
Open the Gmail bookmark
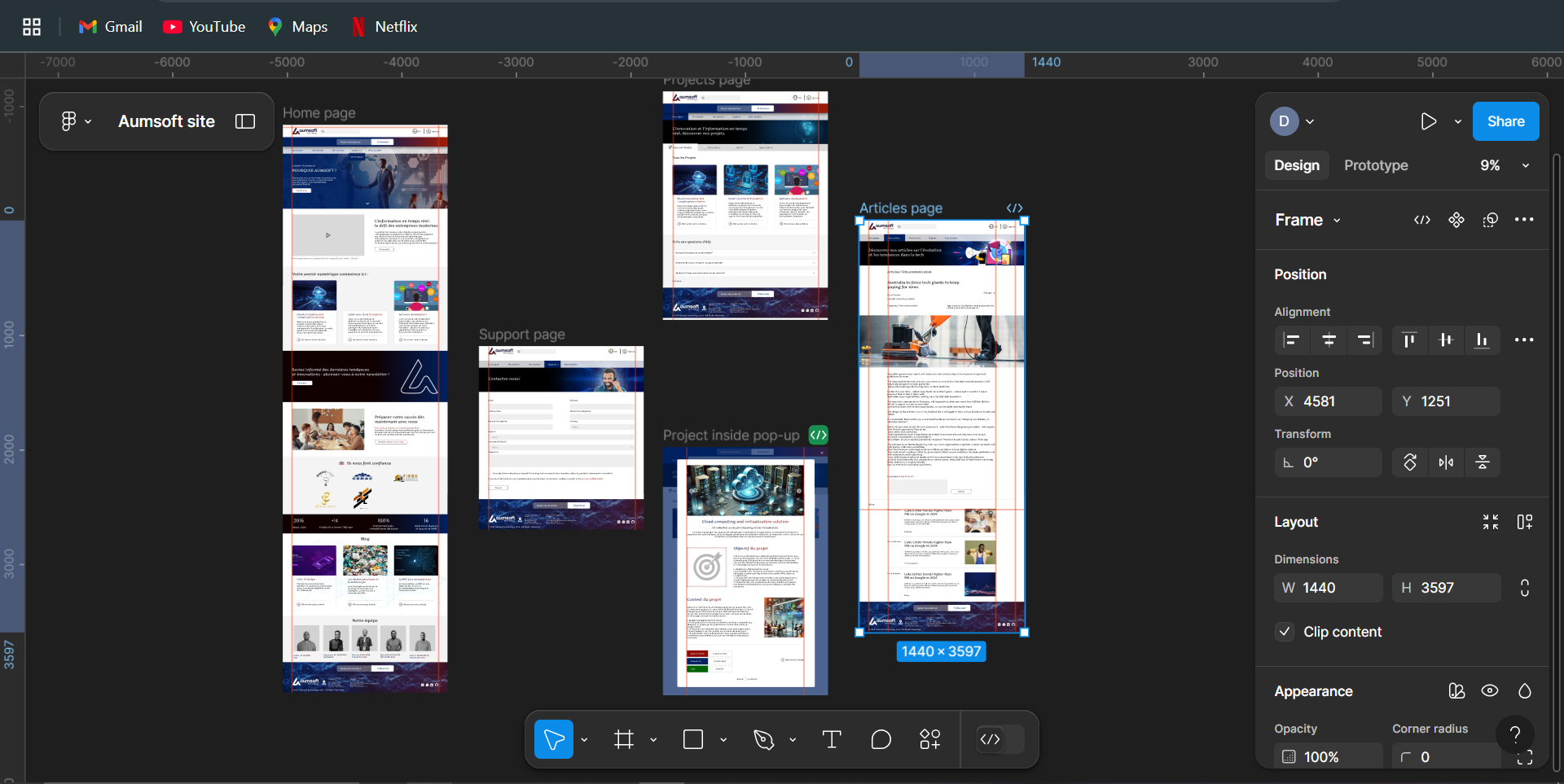click(x=110, y=26)
